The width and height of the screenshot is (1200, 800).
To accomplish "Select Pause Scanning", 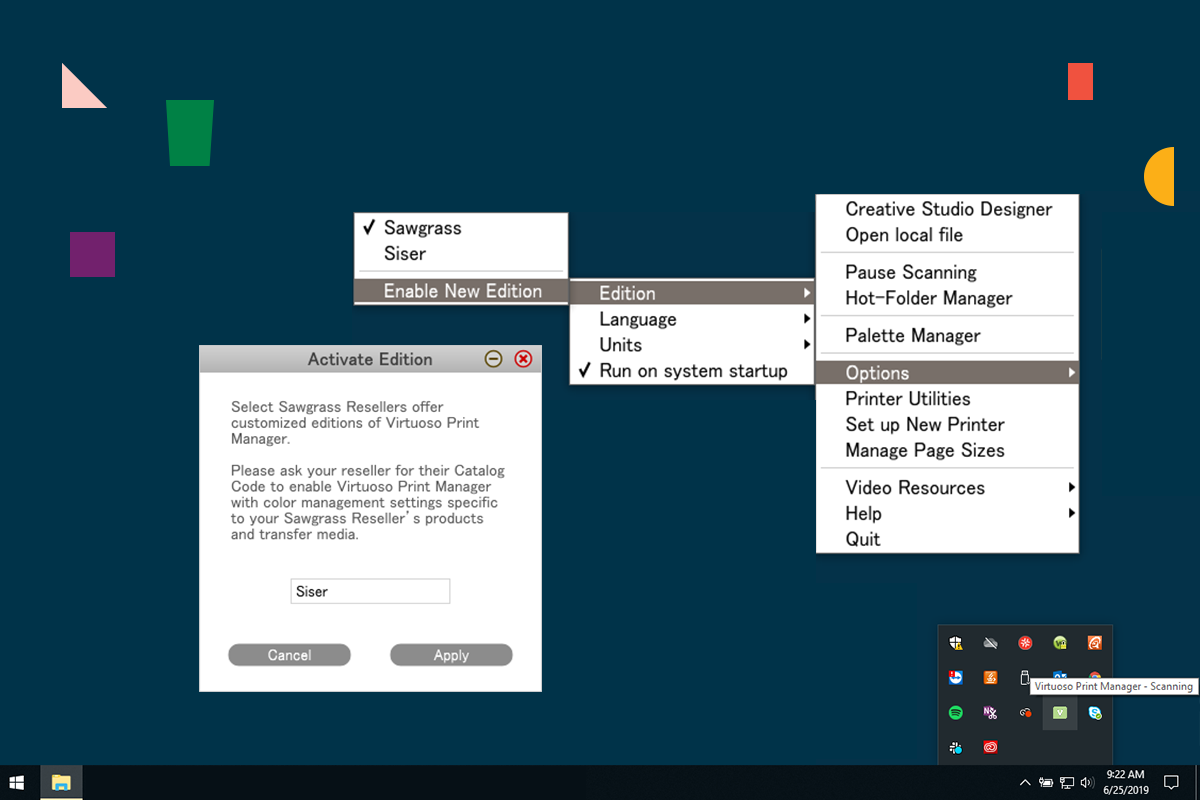I will 947,272.
